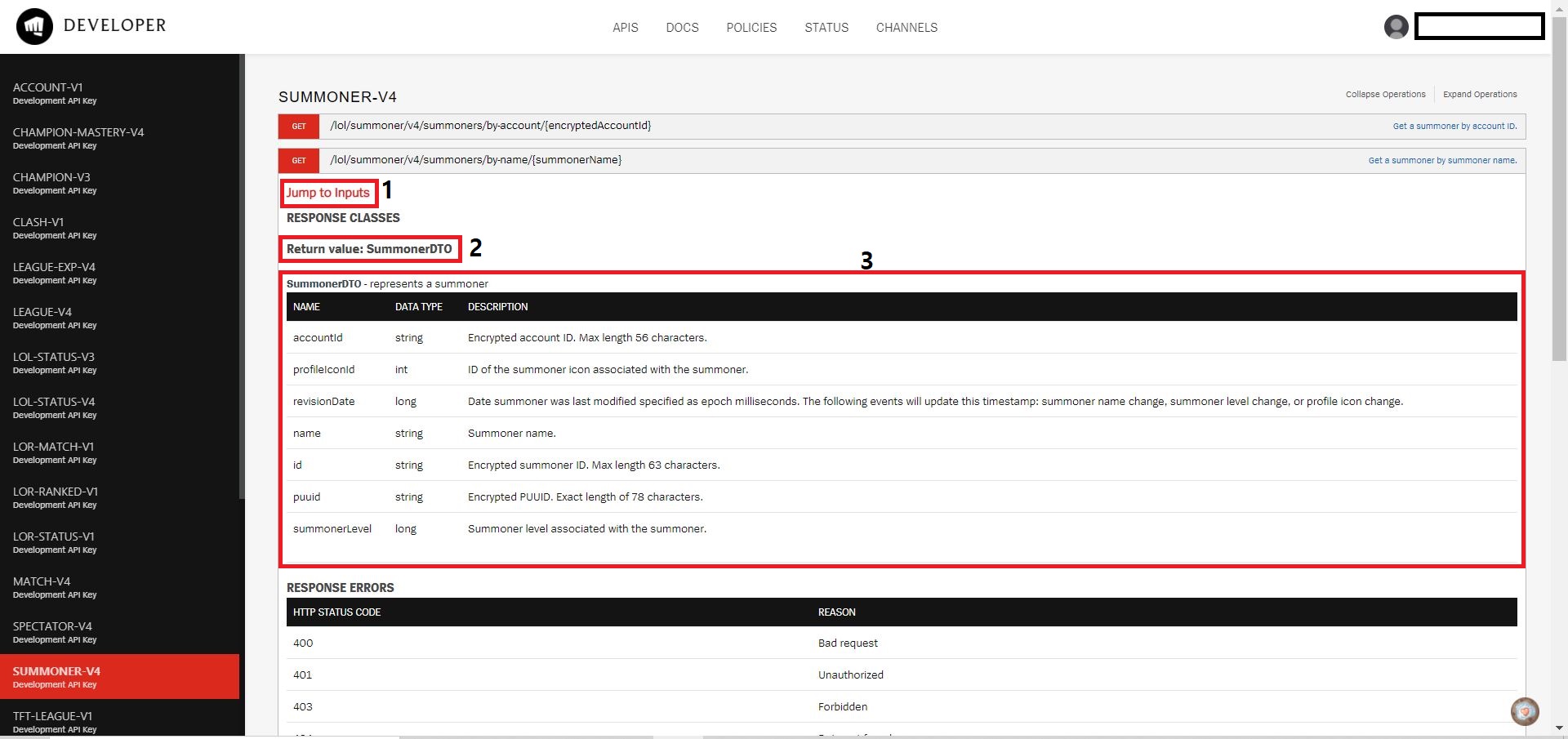Click the 'Forbidden' reason cell
This screenshot has width=1568, height=739.
843,706
